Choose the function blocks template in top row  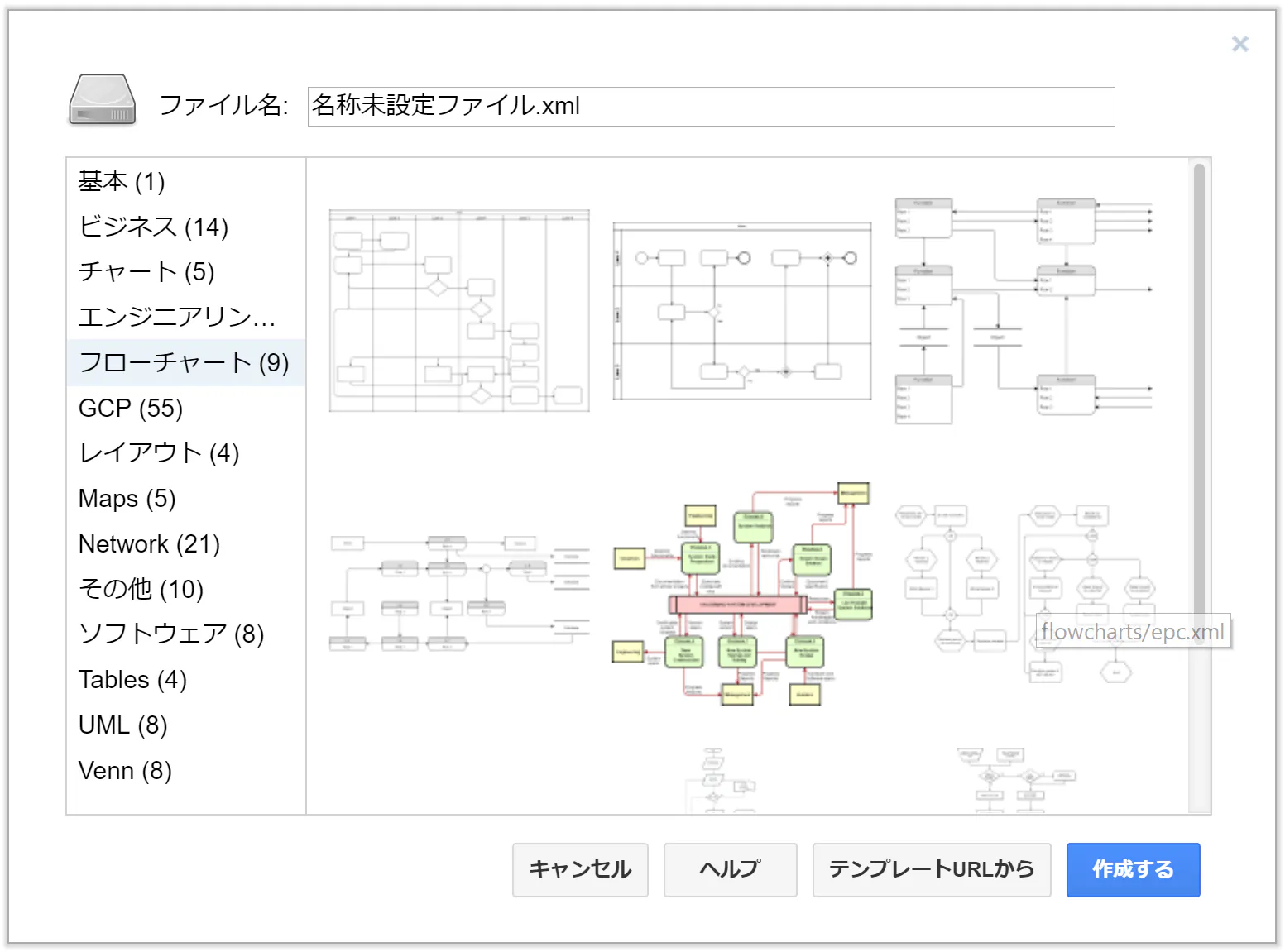(1024, 310)
